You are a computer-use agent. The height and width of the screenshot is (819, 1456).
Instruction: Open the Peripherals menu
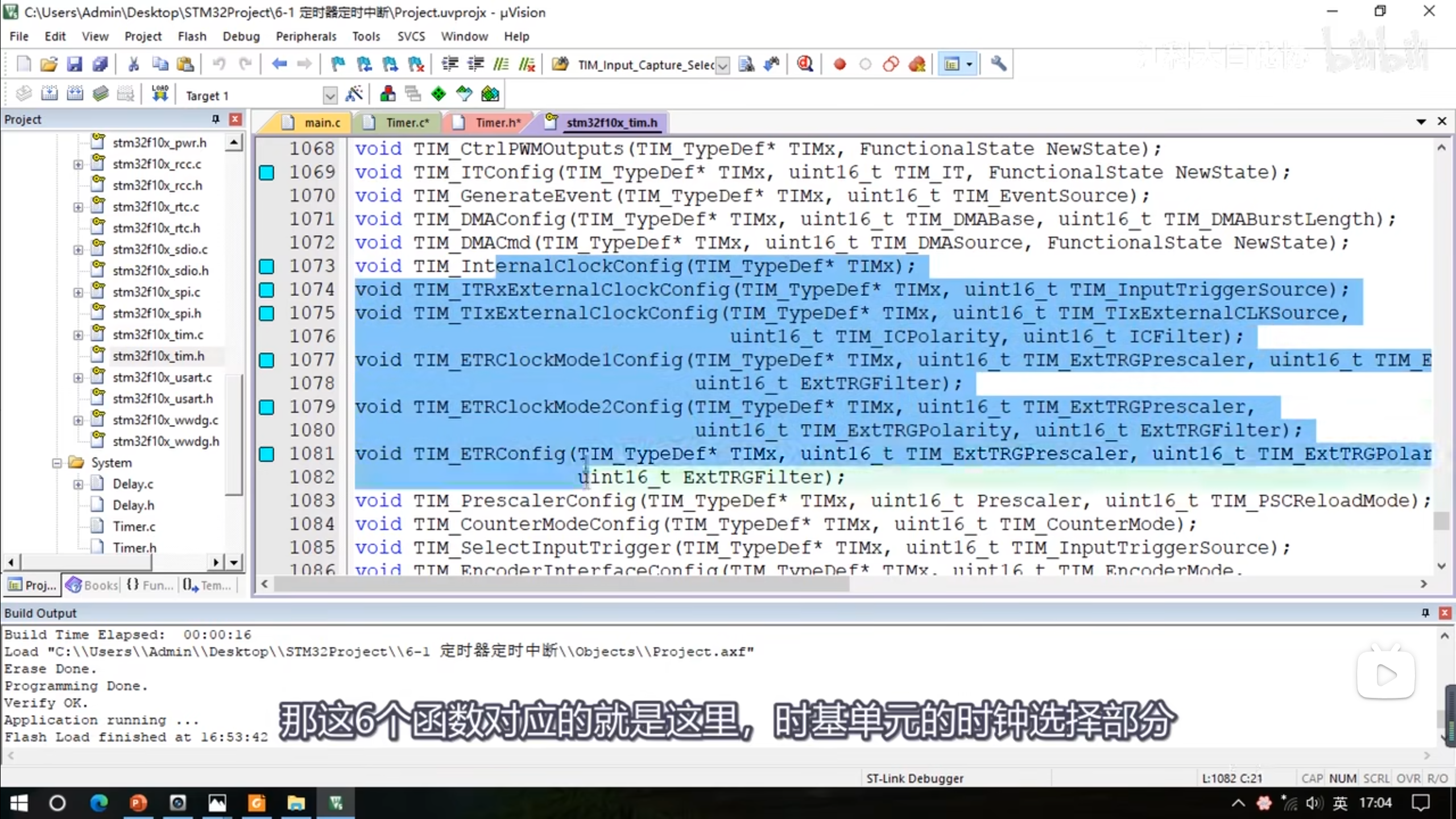[306, 36]
